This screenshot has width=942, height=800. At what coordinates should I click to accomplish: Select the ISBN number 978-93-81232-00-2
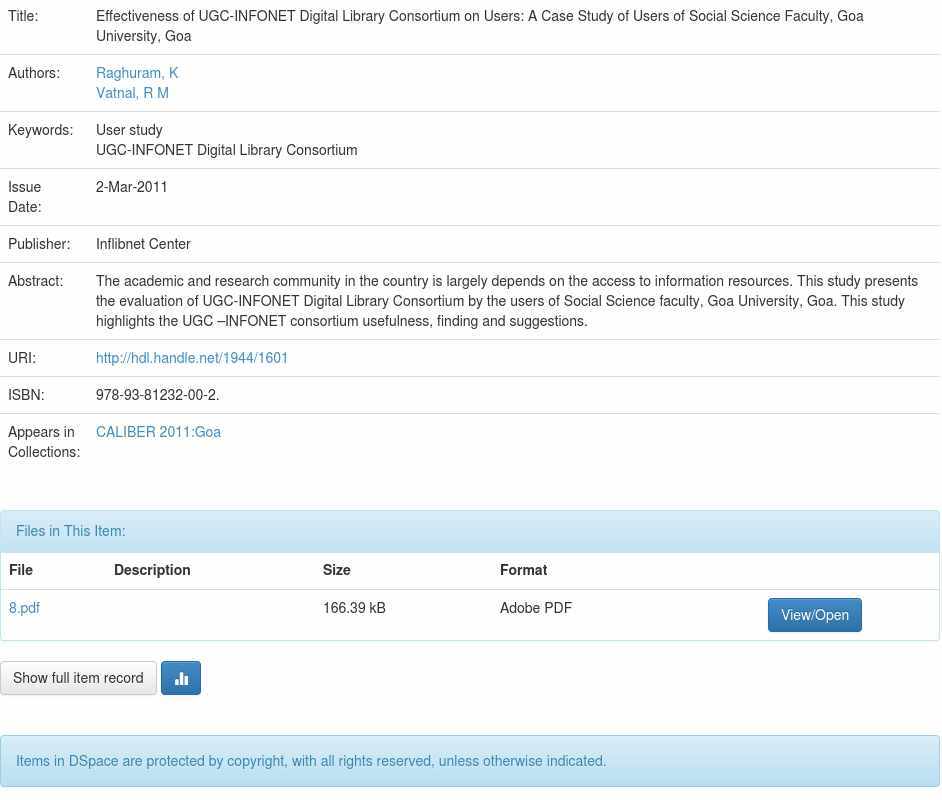157,395
